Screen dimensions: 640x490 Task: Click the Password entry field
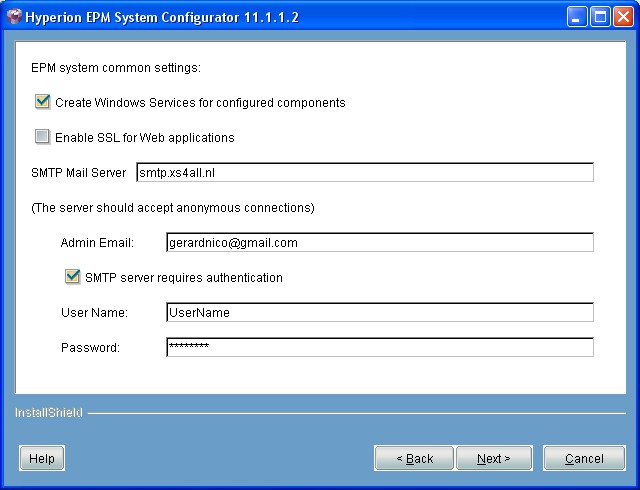(x=379, y=348)
